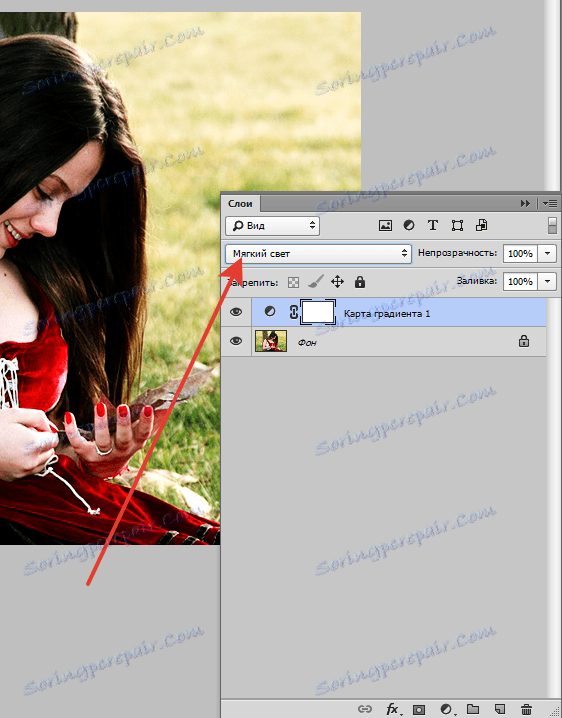
Task: Open the Мягкий свет blend mode dropdown
Action: coord(318,253)
